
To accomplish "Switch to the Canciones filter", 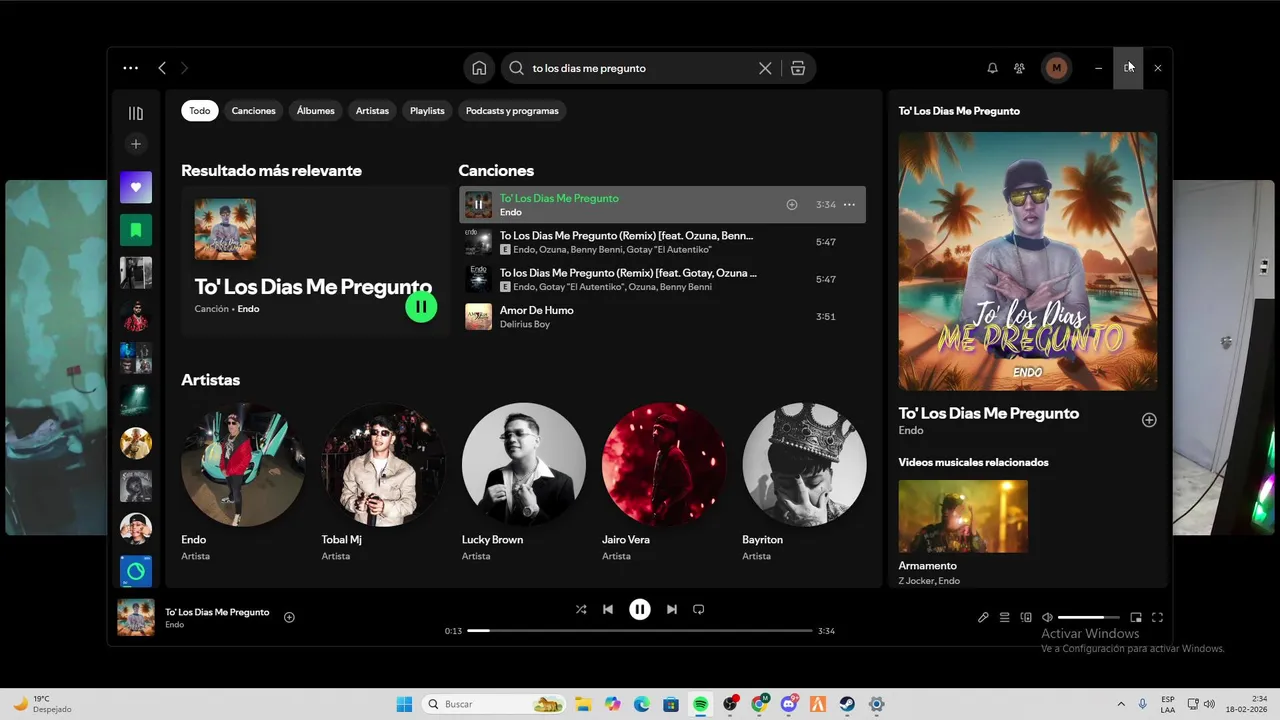I will [x=253, y=111].
